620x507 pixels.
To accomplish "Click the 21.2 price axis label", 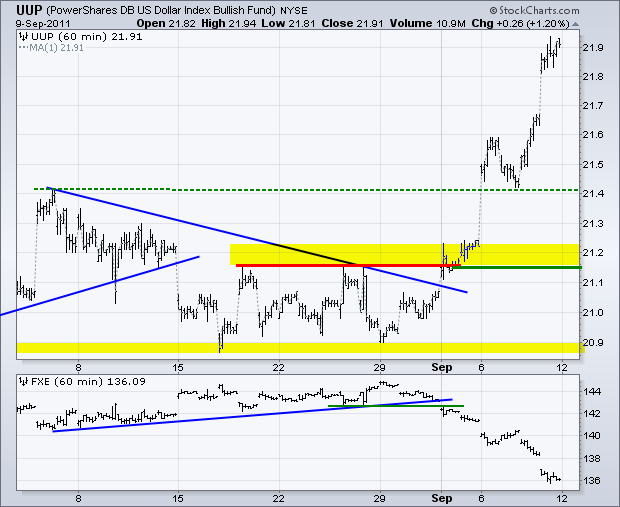I will pos(593,252).
